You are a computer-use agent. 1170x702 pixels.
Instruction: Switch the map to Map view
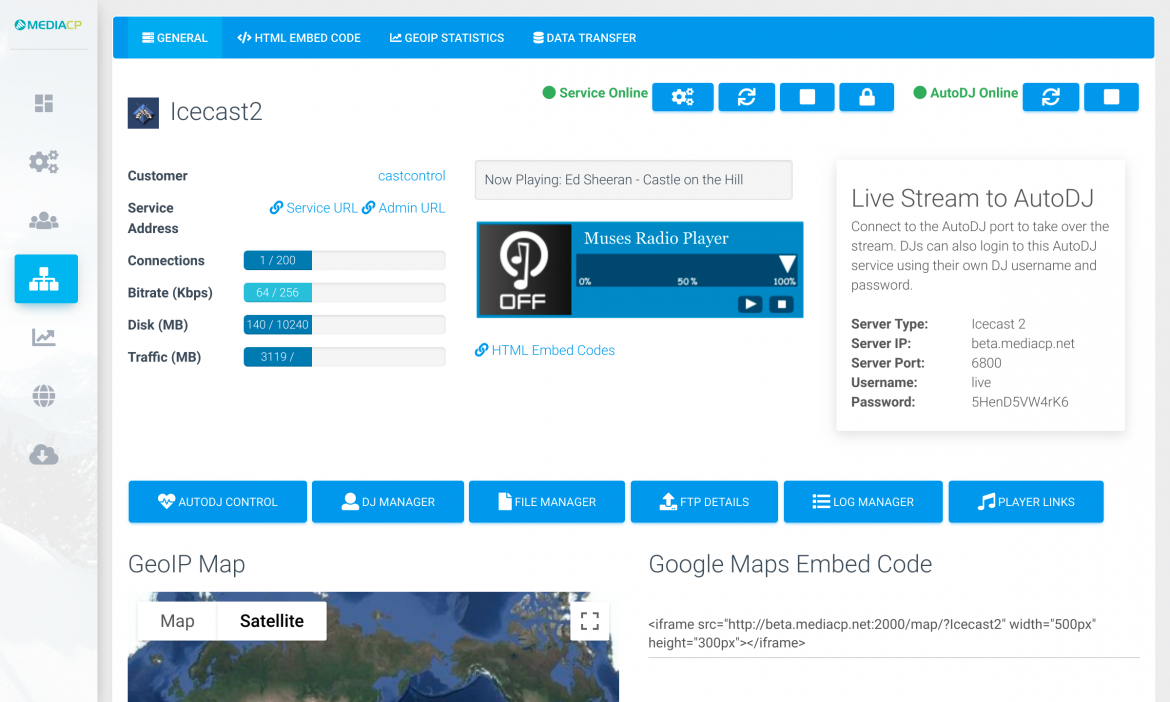177,621
